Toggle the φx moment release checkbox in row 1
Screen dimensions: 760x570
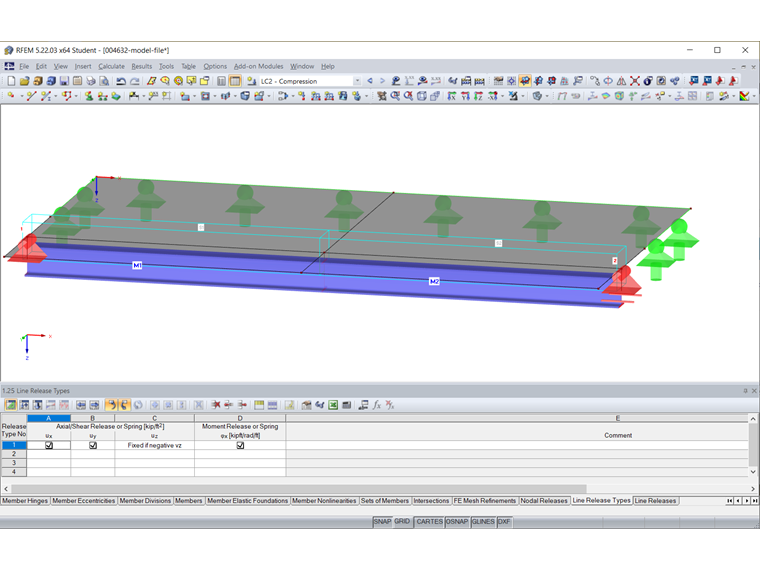click(240, 445)
